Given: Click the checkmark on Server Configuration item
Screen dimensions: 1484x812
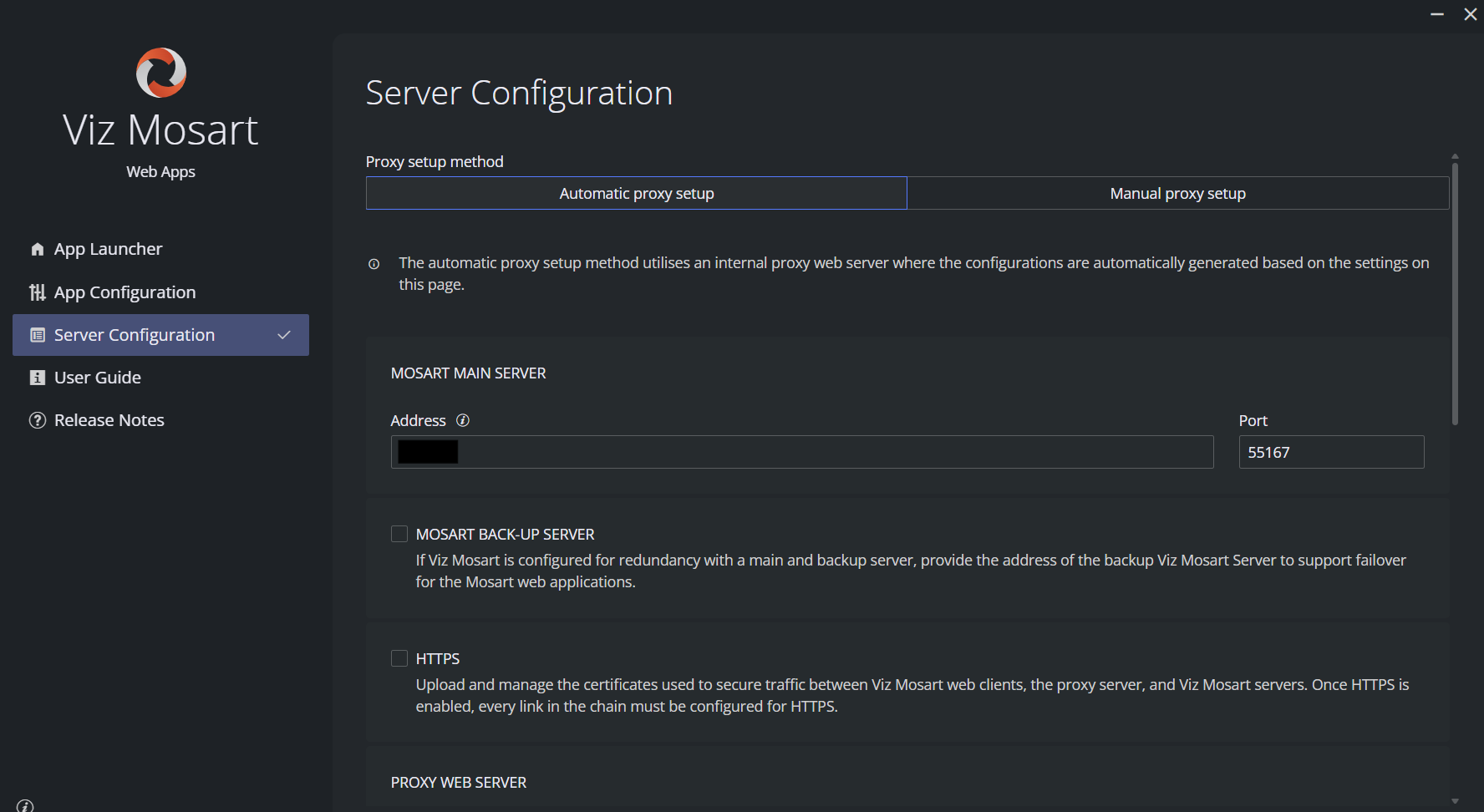Looking at the screenshot, I should click(284, 335).
